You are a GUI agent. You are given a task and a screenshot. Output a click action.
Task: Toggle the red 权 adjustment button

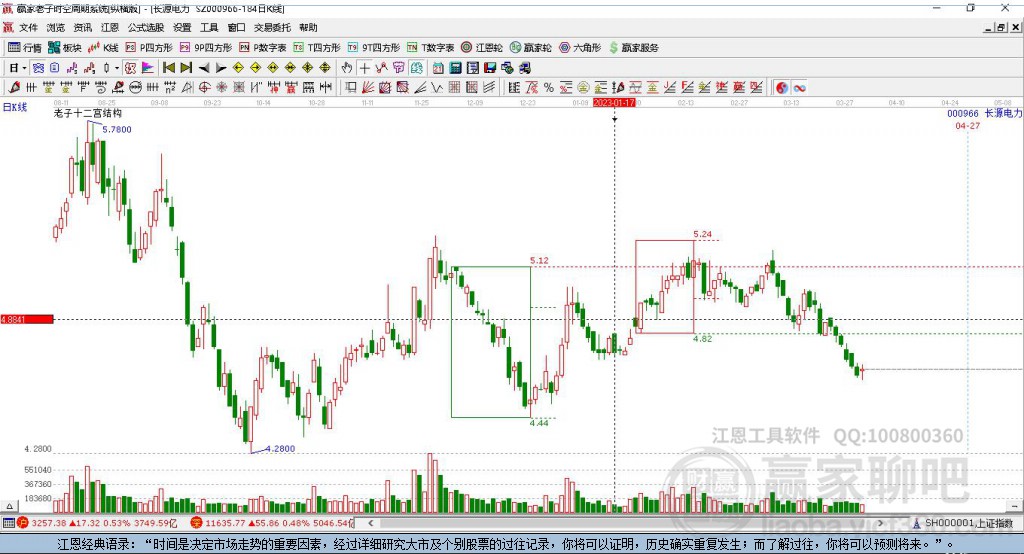(x=130, y=68)
